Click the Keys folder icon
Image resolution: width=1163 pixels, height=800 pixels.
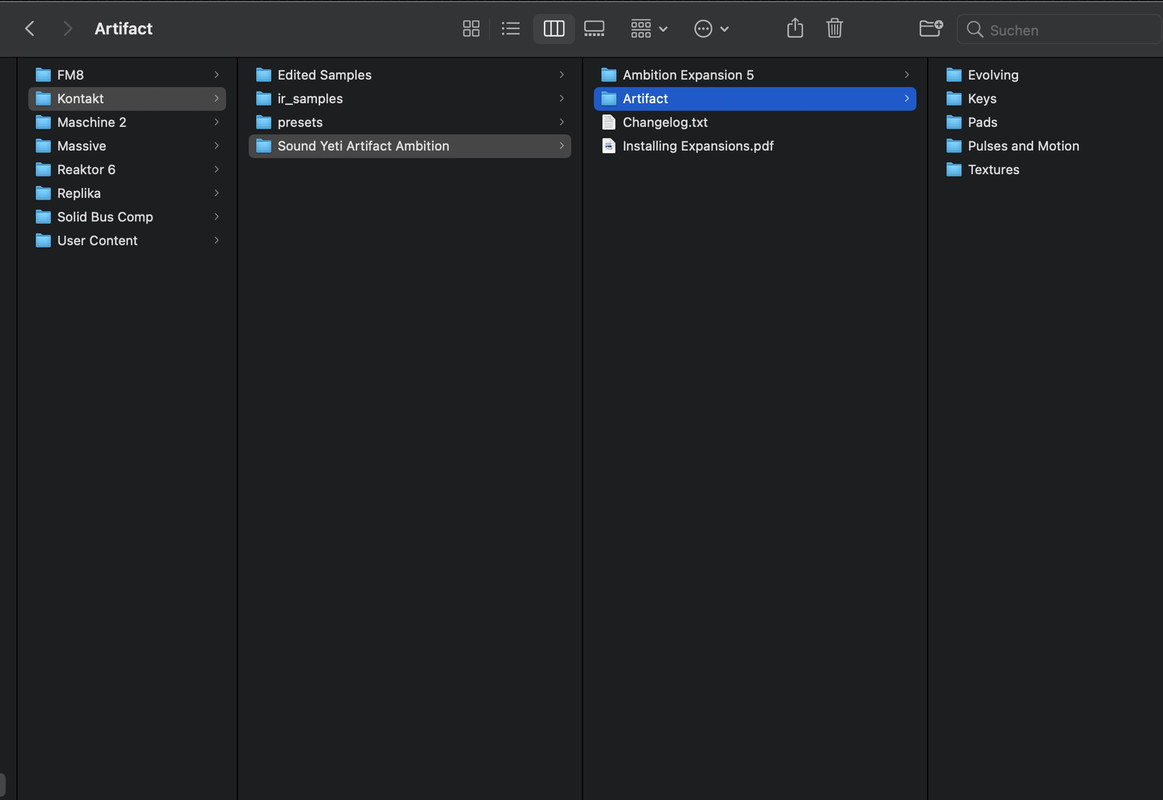(954, 99)
